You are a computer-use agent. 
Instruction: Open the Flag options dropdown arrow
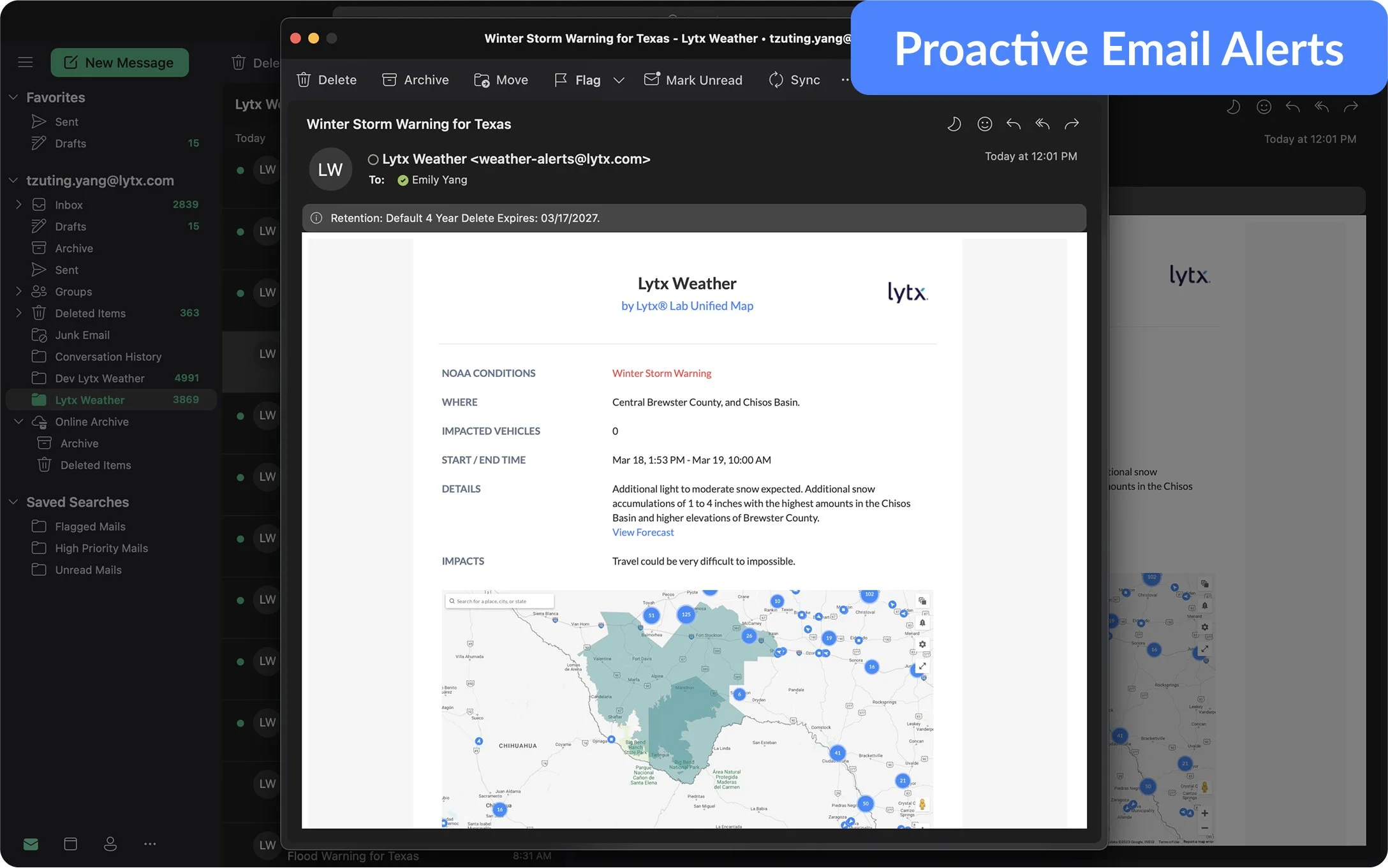(x=619, y=80)
